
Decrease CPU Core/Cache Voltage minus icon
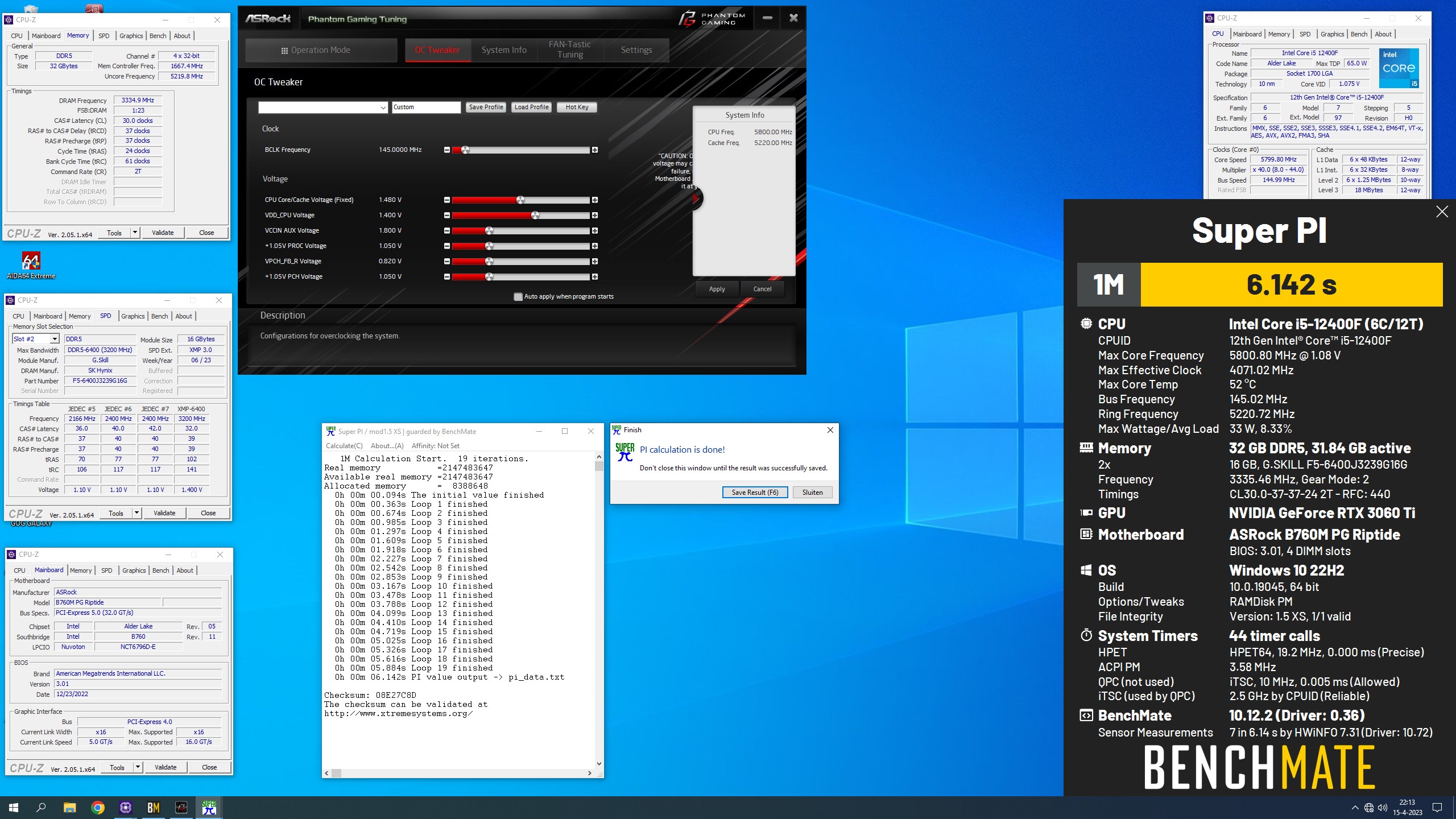(x=447, y=200)
